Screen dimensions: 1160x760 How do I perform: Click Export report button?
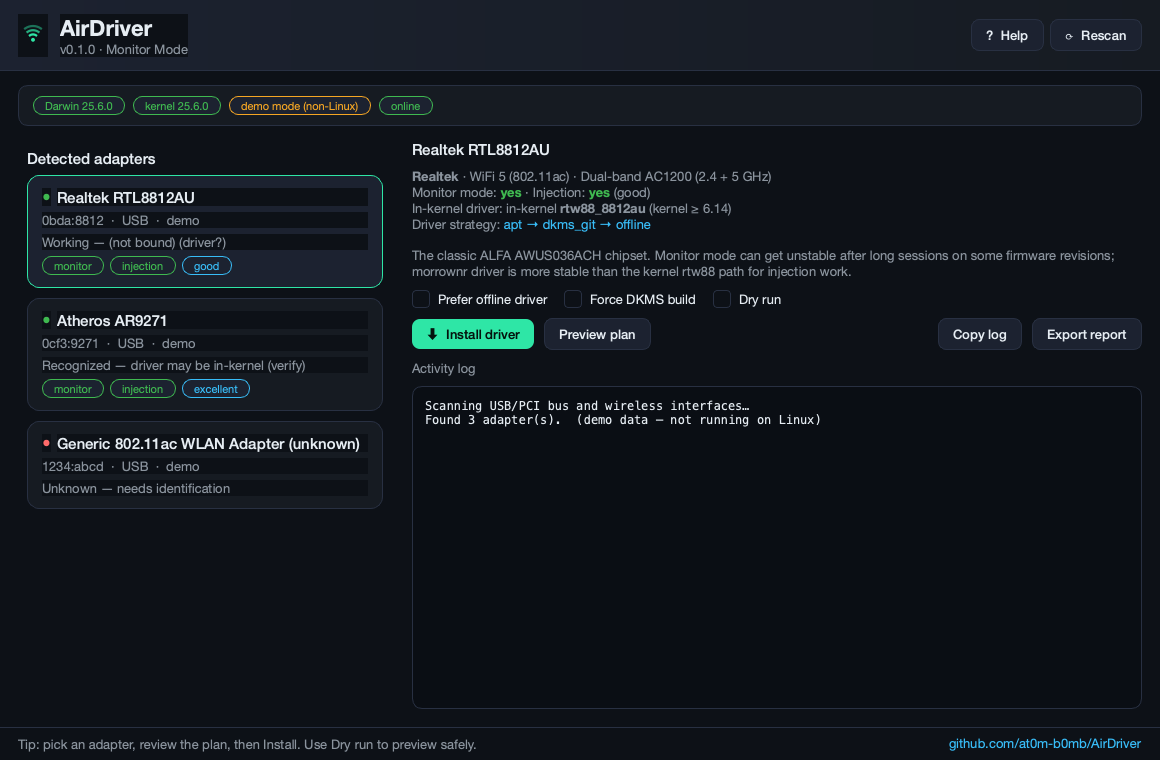point(1086,334)
